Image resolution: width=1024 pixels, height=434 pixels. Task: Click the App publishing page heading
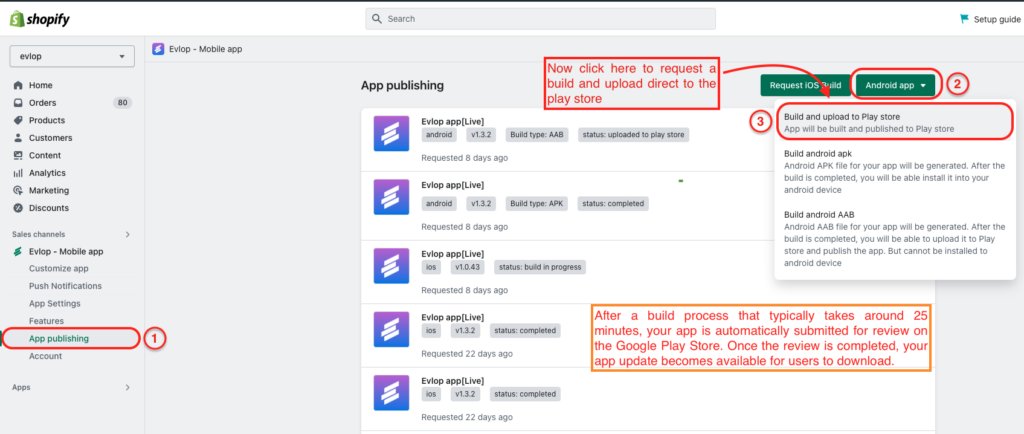tap(402, 85)
